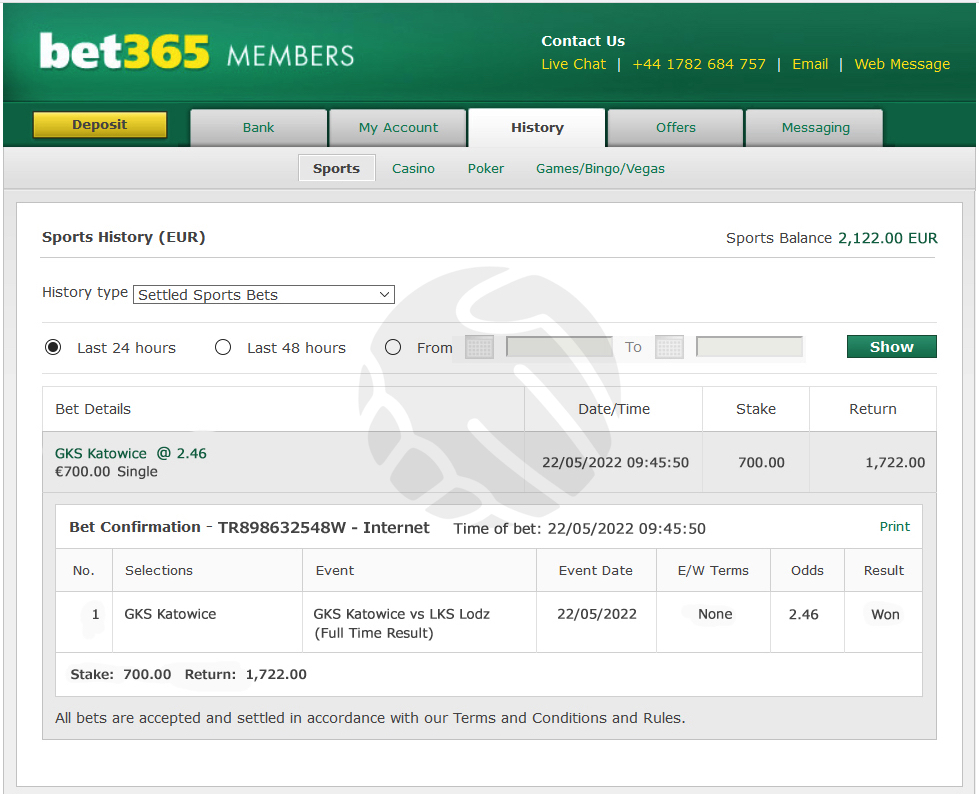Click the GKS Katowice @ 2.46 bet link
This screenshot has height=794, width=979.
pos(130,453)
